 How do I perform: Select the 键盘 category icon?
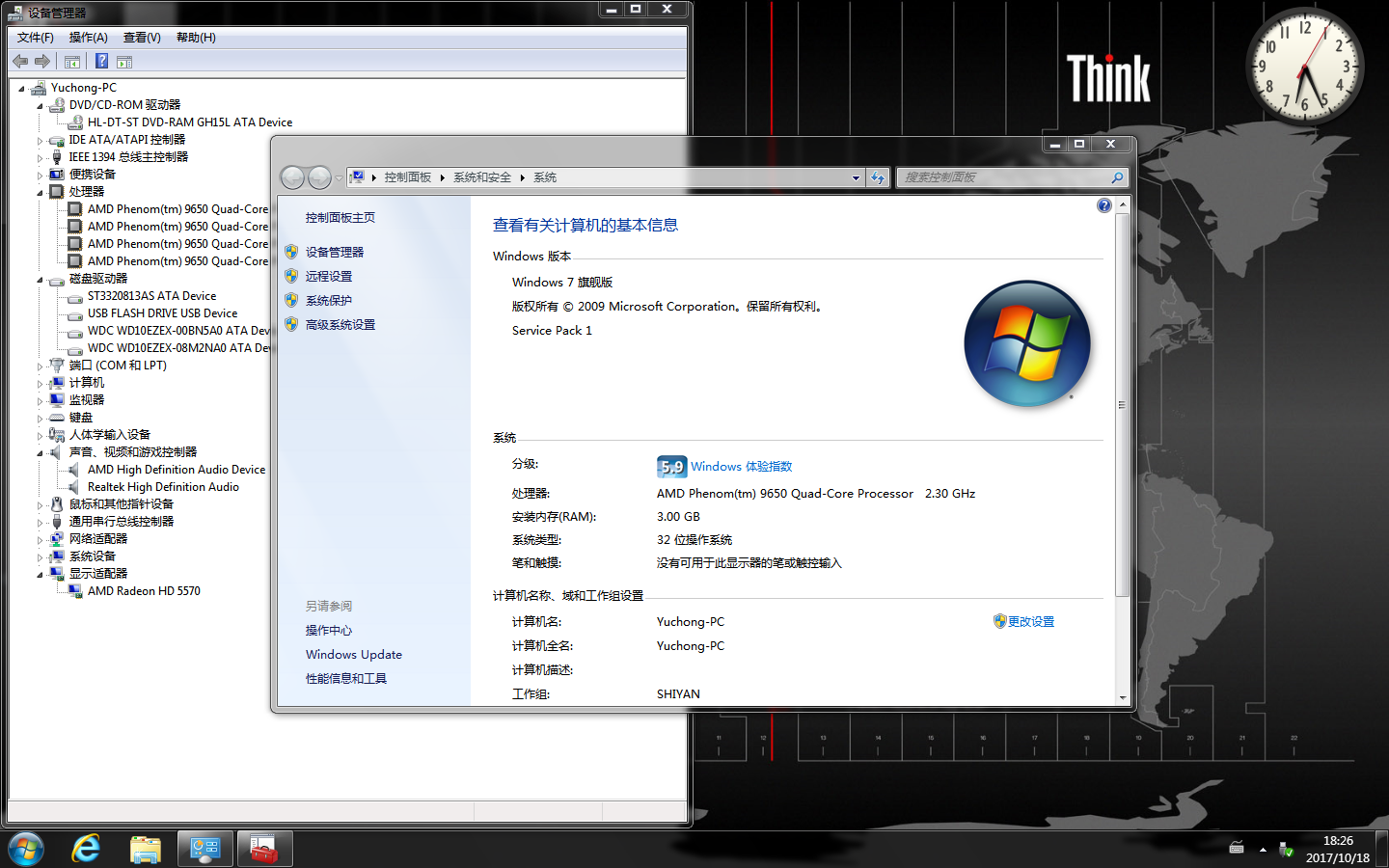tap(57, 418)
